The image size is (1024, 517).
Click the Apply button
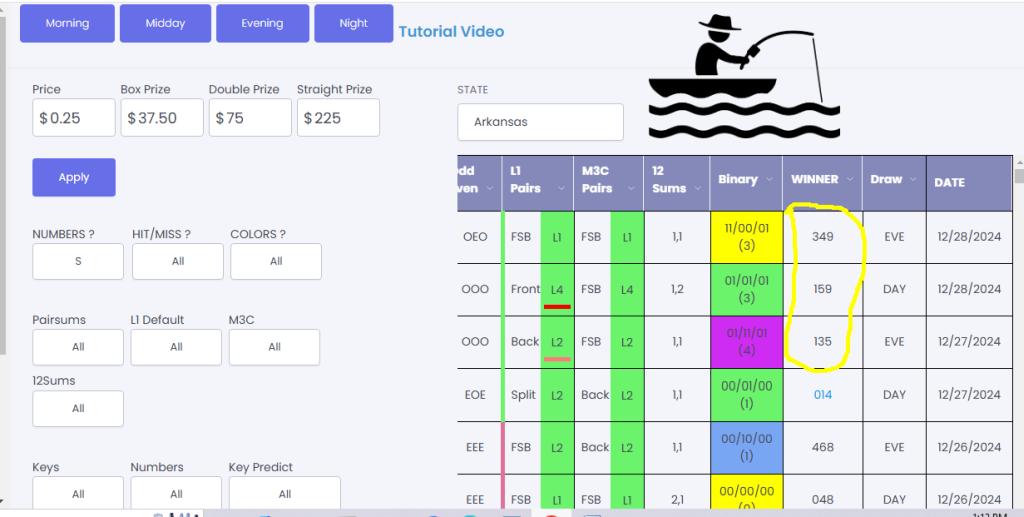(74, 178)
